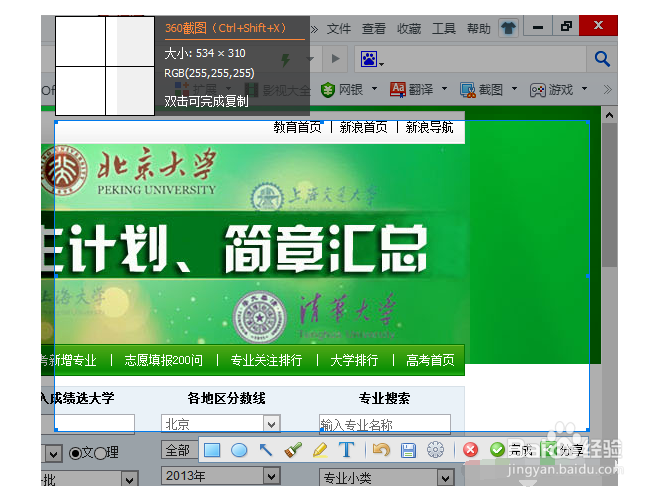Open 大学排行 navigation link
The width and height of the screenshot is (661, 492).
tap(354, 360)
